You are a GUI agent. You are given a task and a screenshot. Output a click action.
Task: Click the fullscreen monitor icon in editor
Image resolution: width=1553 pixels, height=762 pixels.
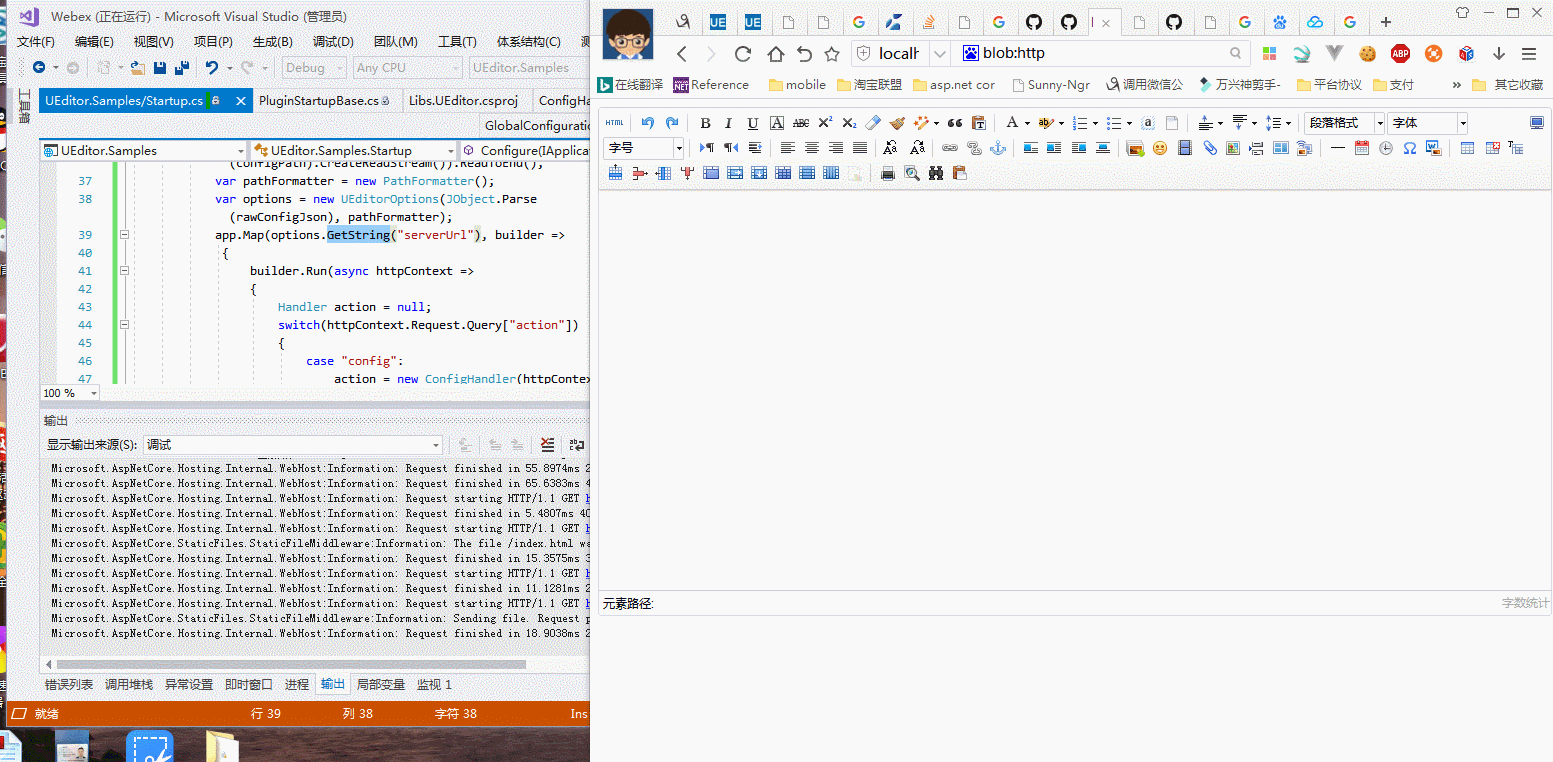[1537, 123]
